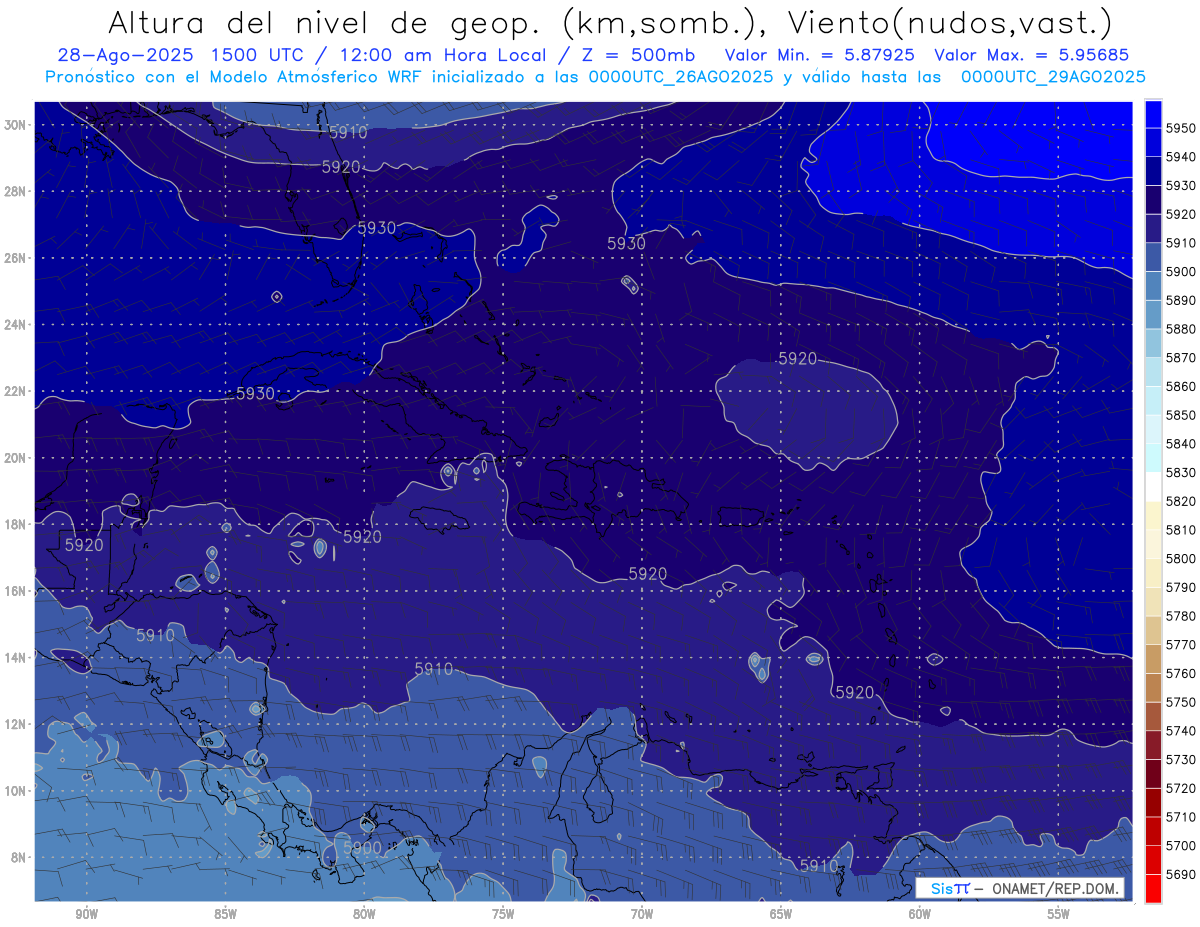1200x927 pixels.
Task: Click color bar segment between 5940 and 5950
Action: (1153, 142)
